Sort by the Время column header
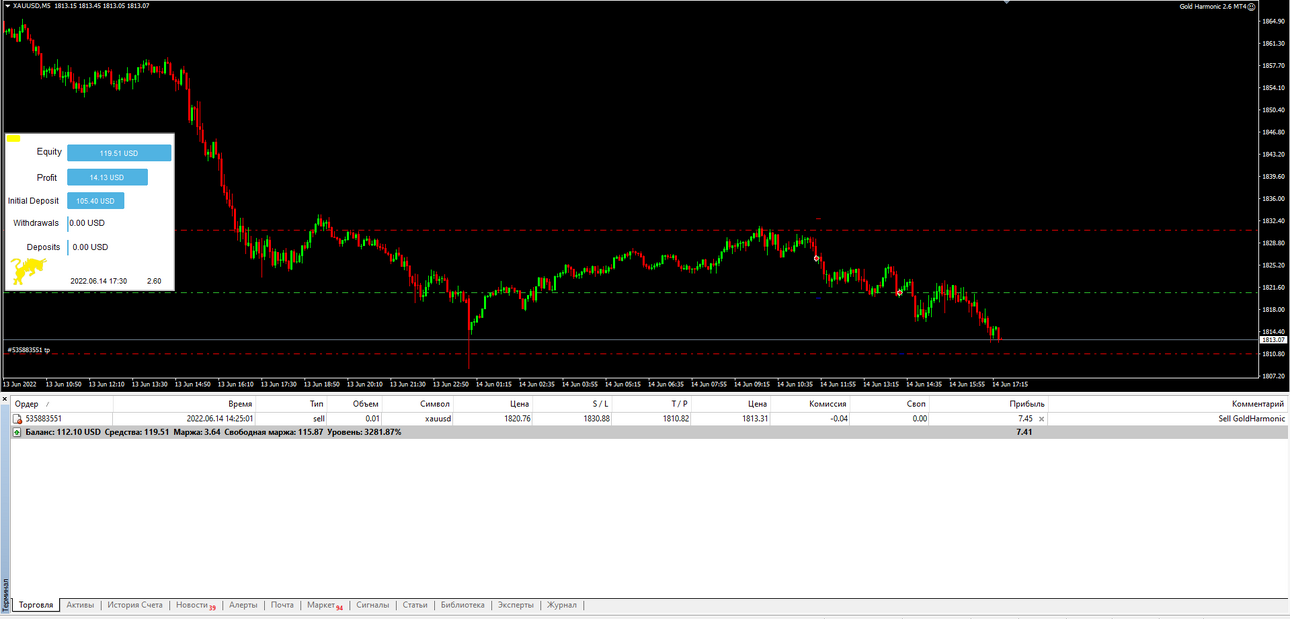 coord(183,404)
